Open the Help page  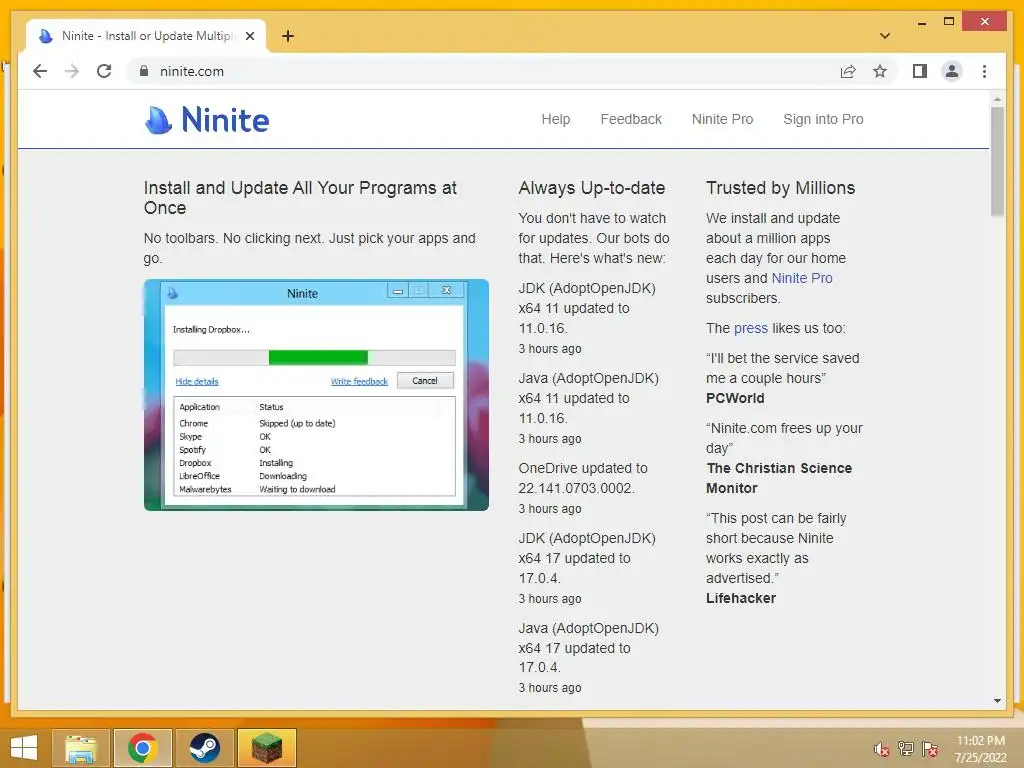point(556,119)
